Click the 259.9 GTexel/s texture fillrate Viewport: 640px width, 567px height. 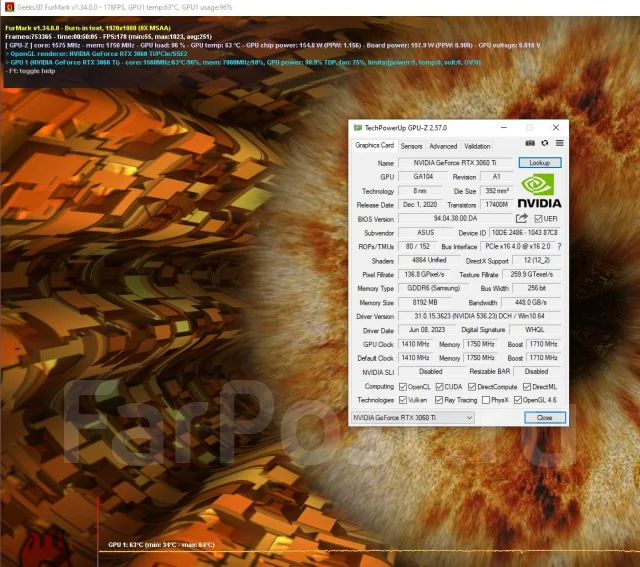click(x=531, y=274)
